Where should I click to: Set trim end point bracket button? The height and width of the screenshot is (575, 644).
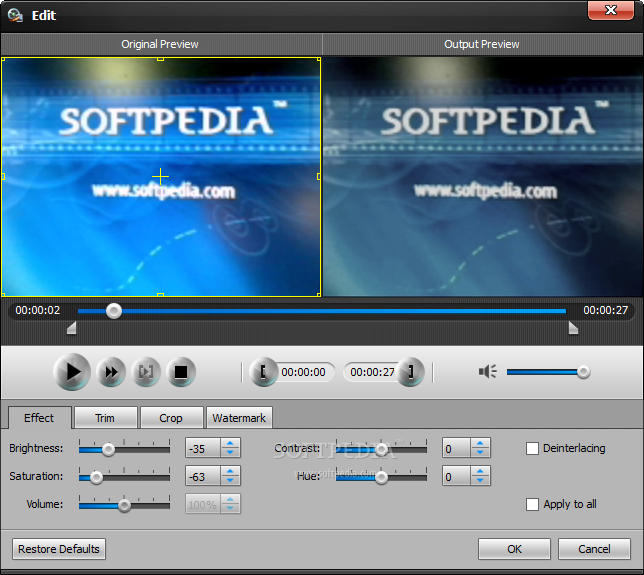point(410,372)
